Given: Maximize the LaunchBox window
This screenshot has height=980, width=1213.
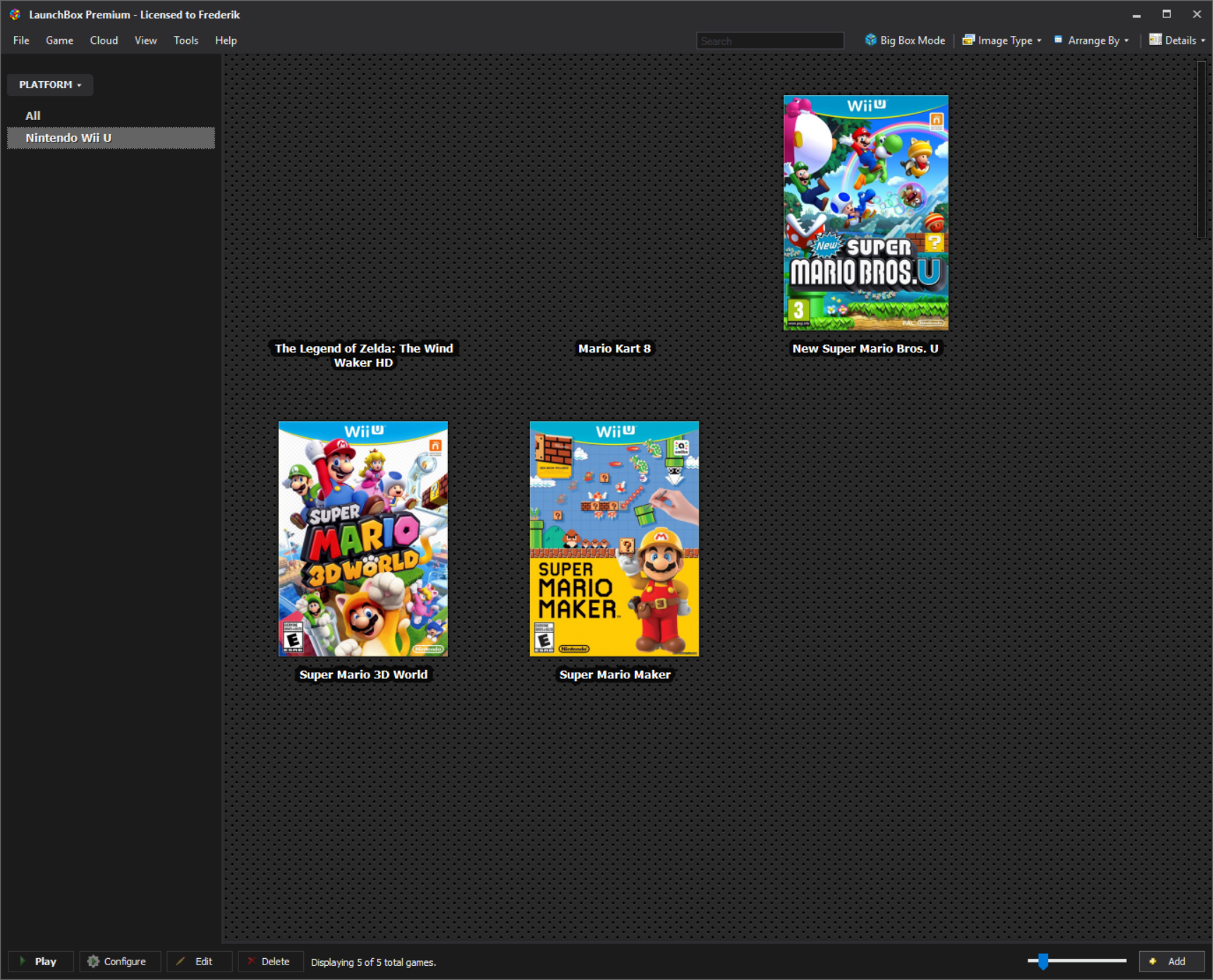Looking at the screenshot, I should tap(1166, 15).
